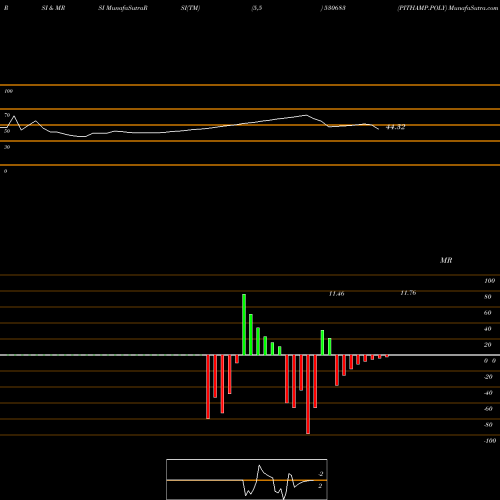Screen dimensions: 500x500
Task: Click the 'SI & MR' header text
Action: coord(53,8)
